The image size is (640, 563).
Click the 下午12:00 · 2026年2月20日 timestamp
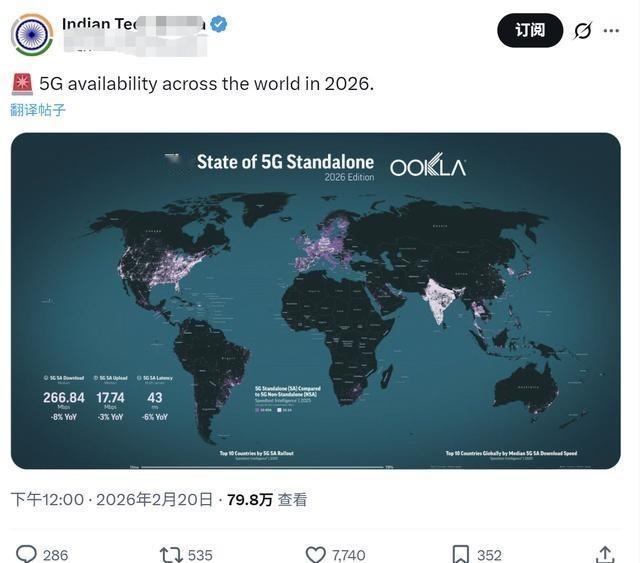[112, 499]
